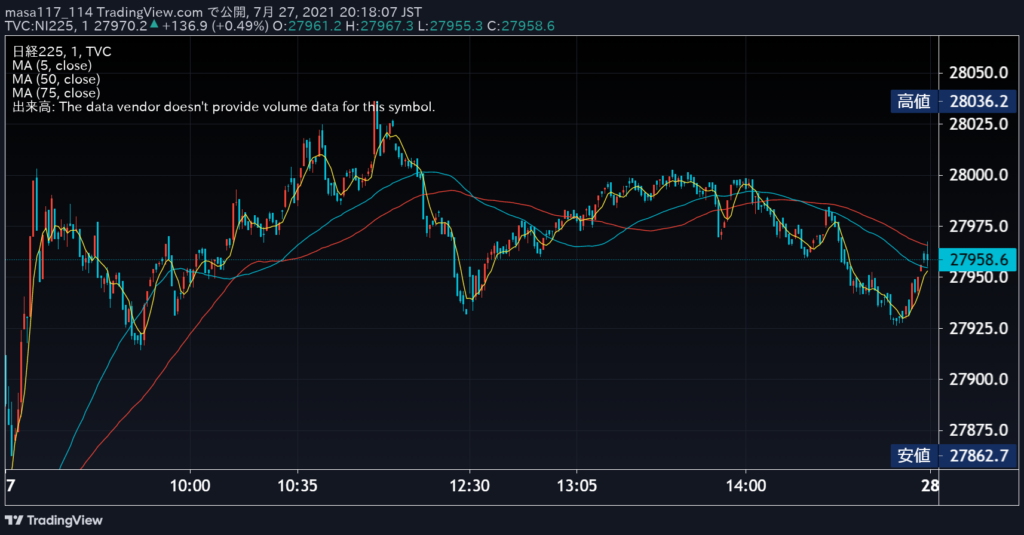Click the O:27961.2 open value in header
Image resolution: width=1024 pixels, height=535 pixels.
306,26
